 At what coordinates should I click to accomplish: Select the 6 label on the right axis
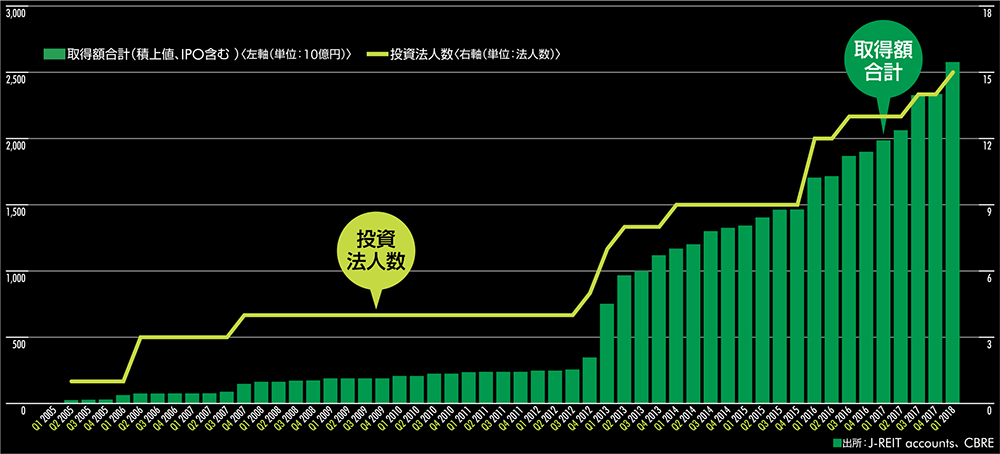tap(988, 276)
